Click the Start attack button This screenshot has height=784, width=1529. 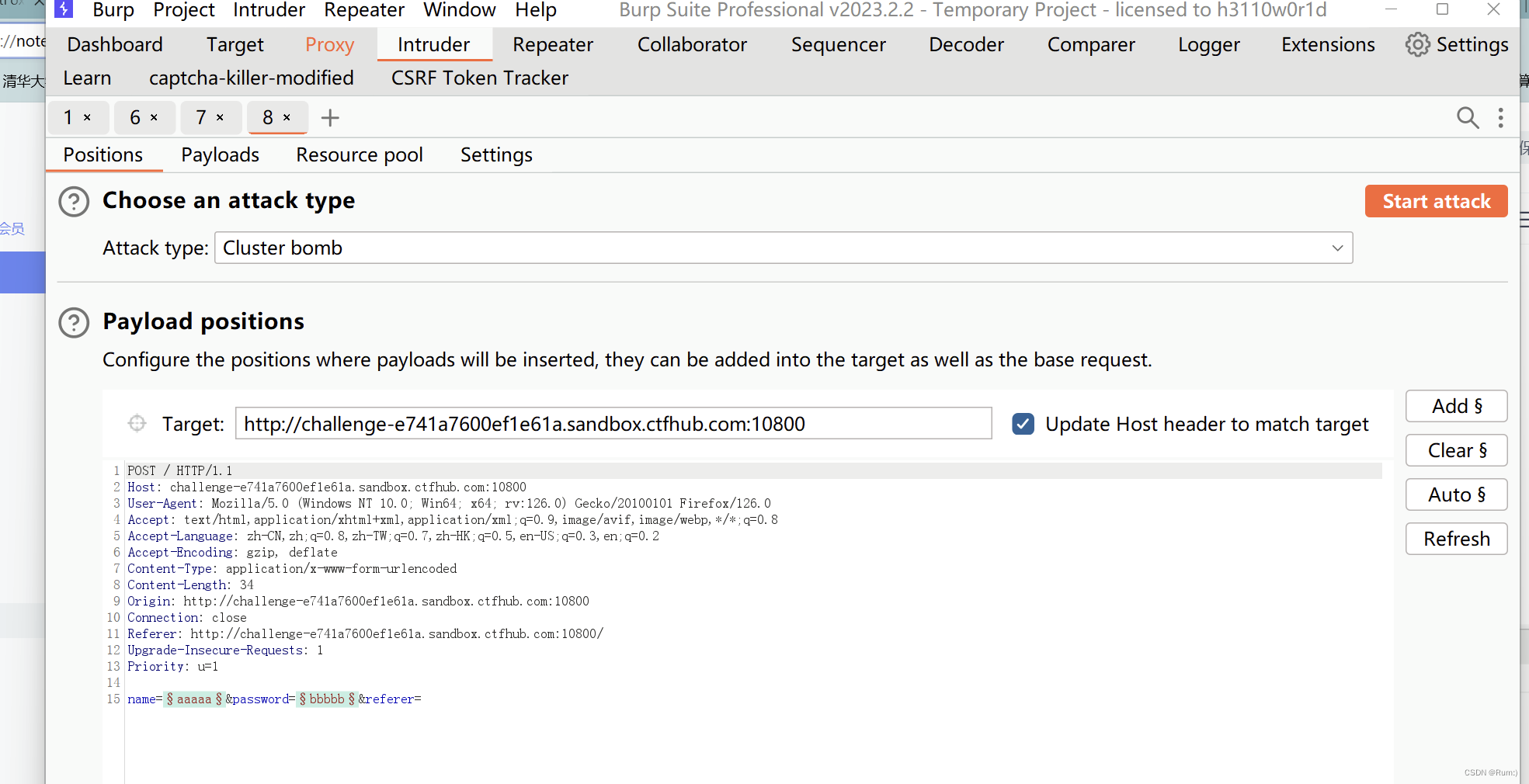[x=1436, y=201]
